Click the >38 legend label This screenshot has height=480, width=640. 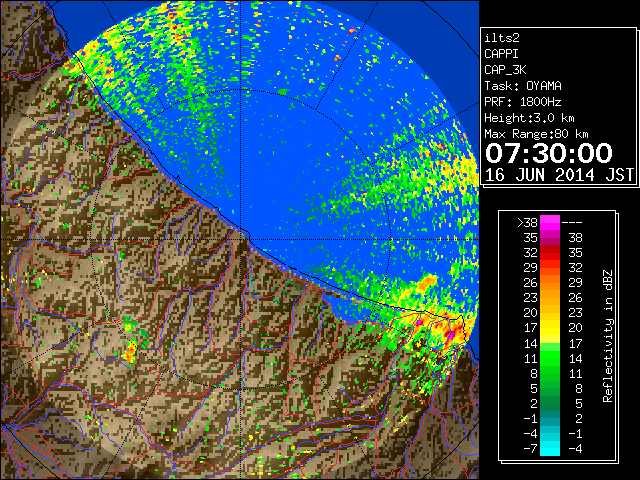527,222
